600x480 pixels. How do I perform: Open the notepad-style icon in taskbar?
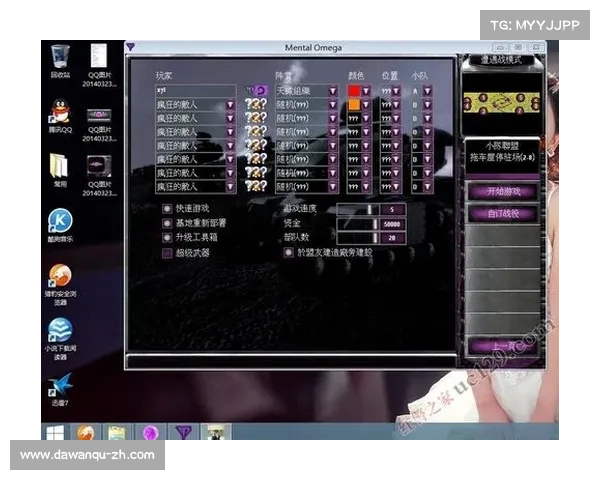(117, 433)
